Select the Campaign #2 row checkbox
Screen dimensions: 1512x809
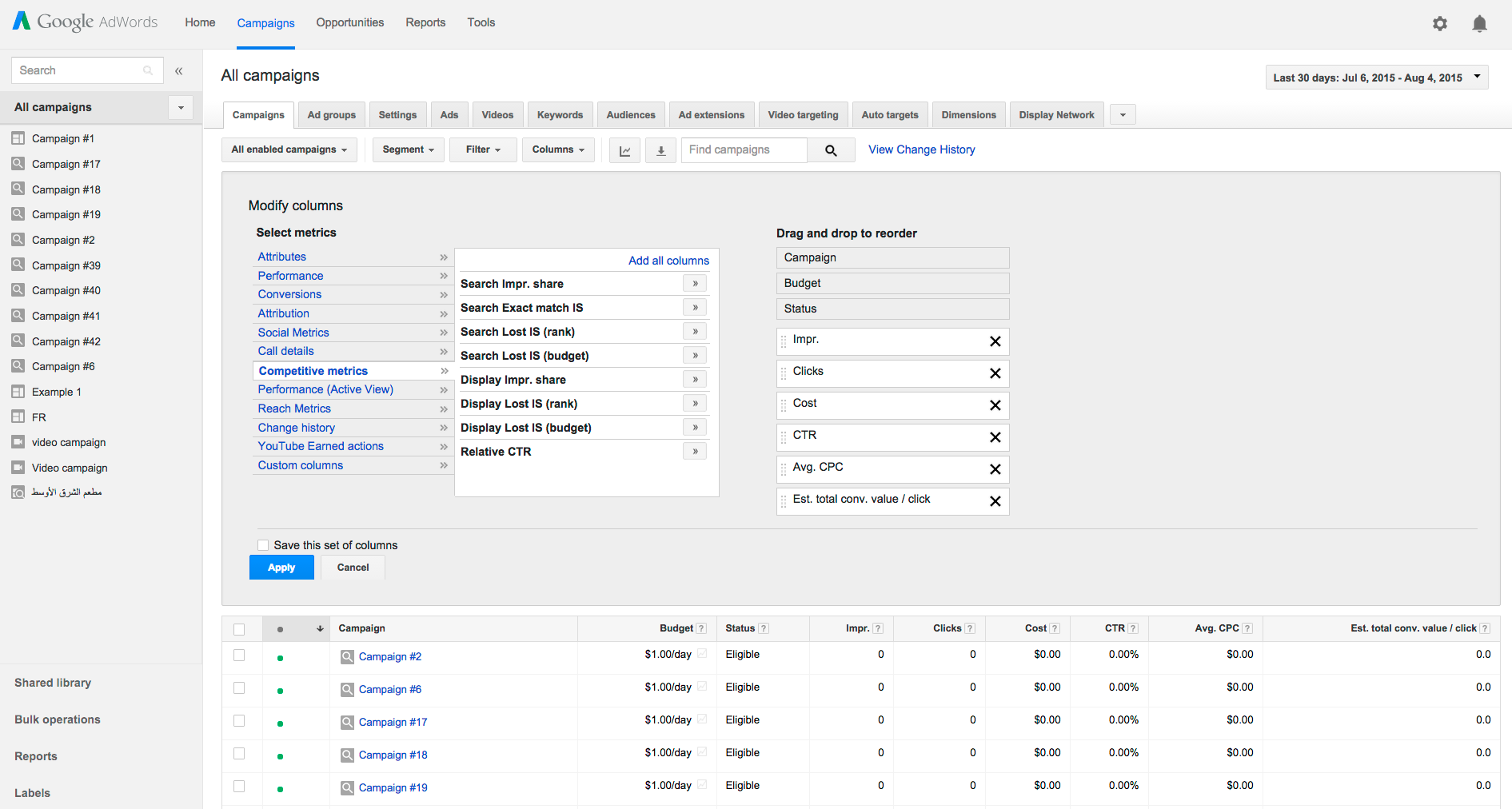(x=239, y=656)
